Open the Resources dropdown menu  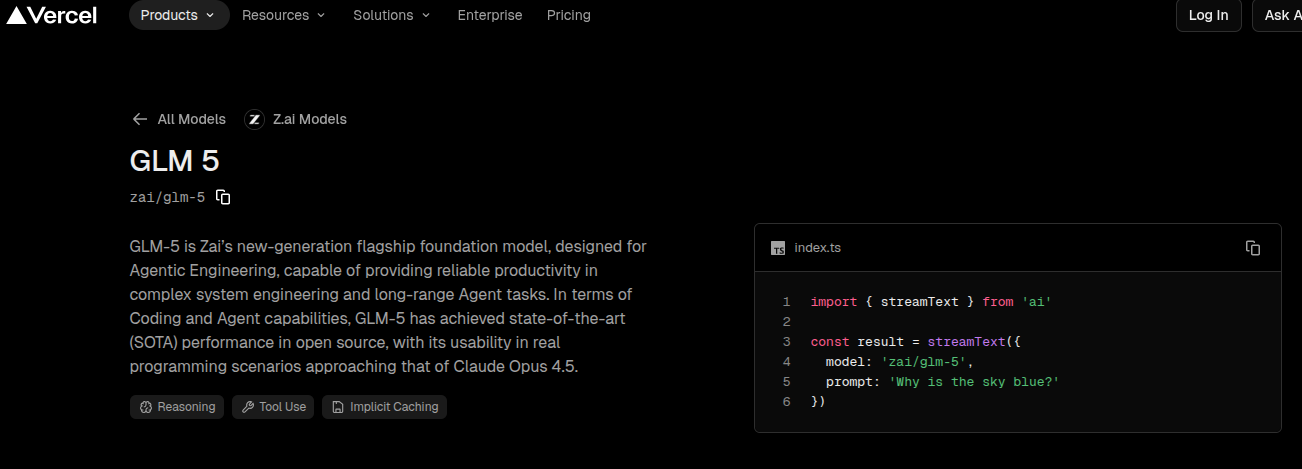284,15
